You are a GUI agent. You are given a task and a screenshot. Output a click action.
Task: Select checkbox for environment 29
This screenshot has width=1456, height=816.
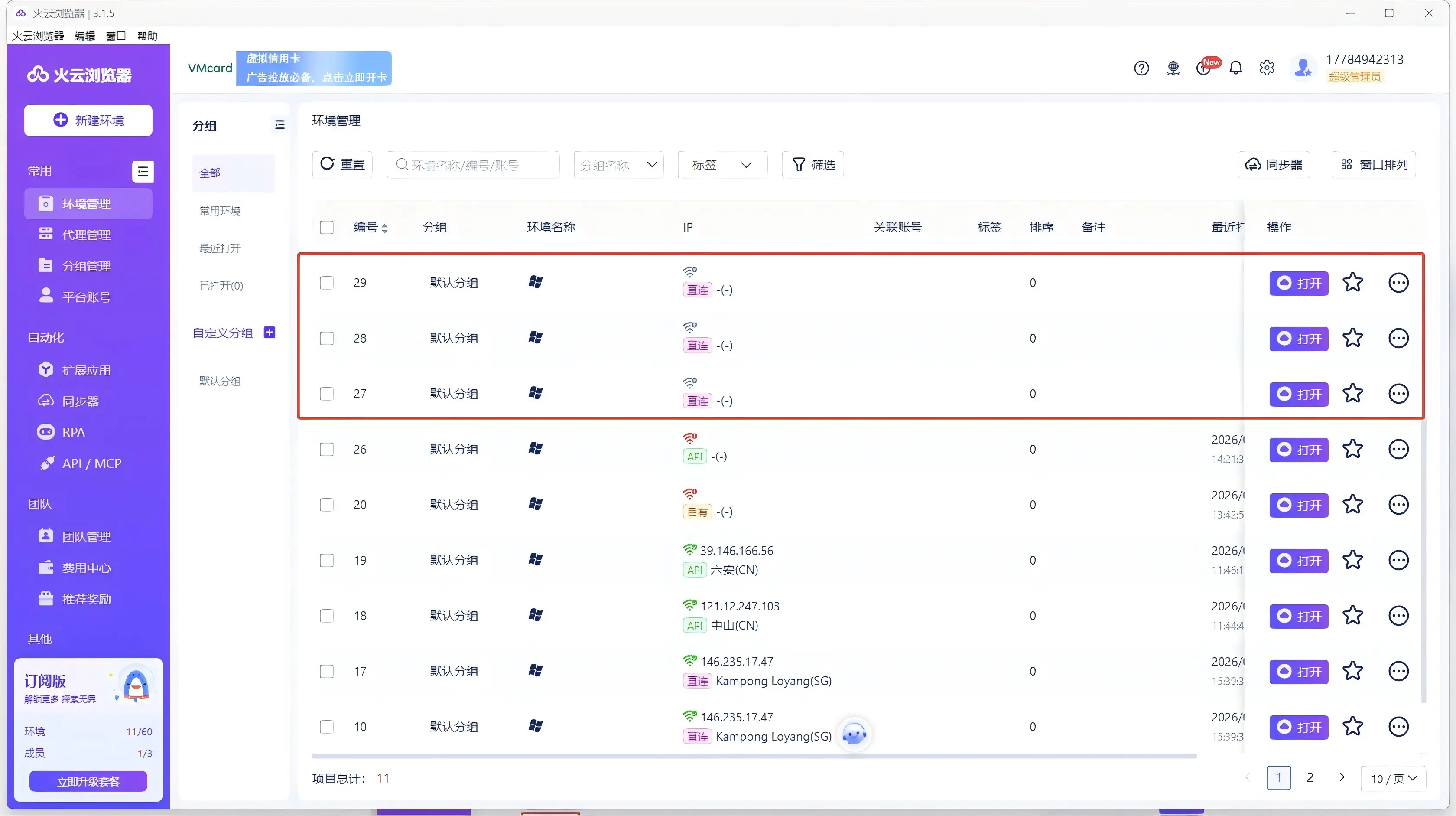(327, 283)
